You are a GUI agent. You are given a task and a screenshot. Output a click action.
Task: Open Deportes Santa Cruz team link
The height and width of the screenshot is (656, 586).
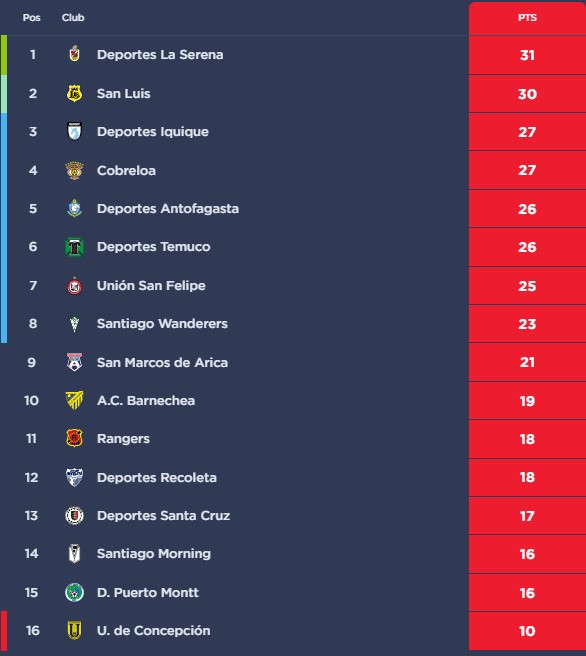pyautogui.click(x=164, y=515)
